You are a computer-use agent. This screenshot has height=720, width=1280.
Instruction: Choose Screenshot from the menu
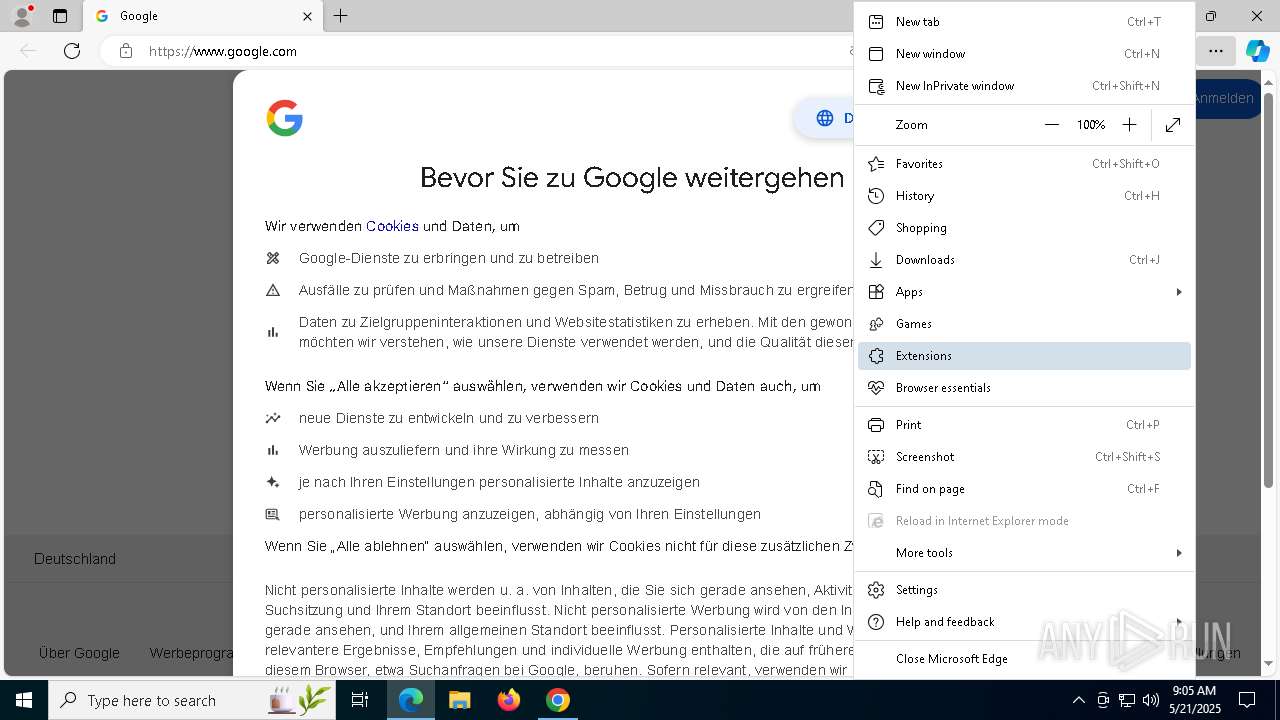tap(1024, 457)
